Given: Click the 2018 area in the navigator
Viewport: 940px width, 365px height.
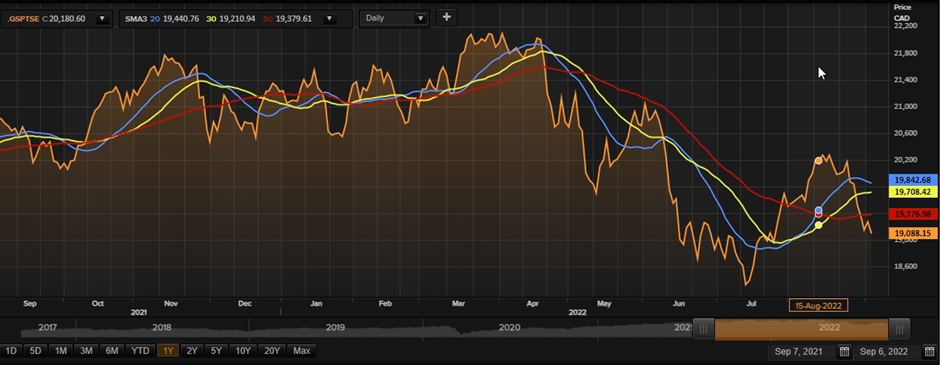Looking at the screenshot, I should pos(161,328).
